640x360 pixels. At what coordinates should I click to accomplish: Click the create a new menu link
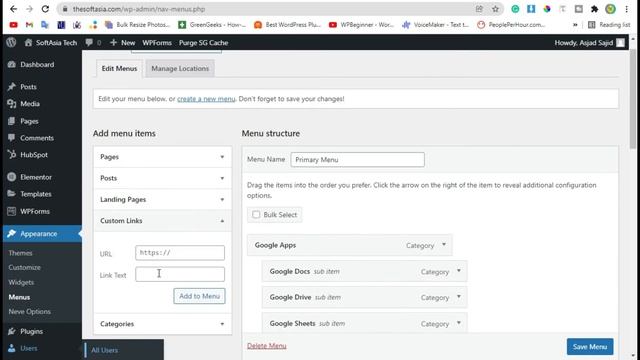[206, 99]
